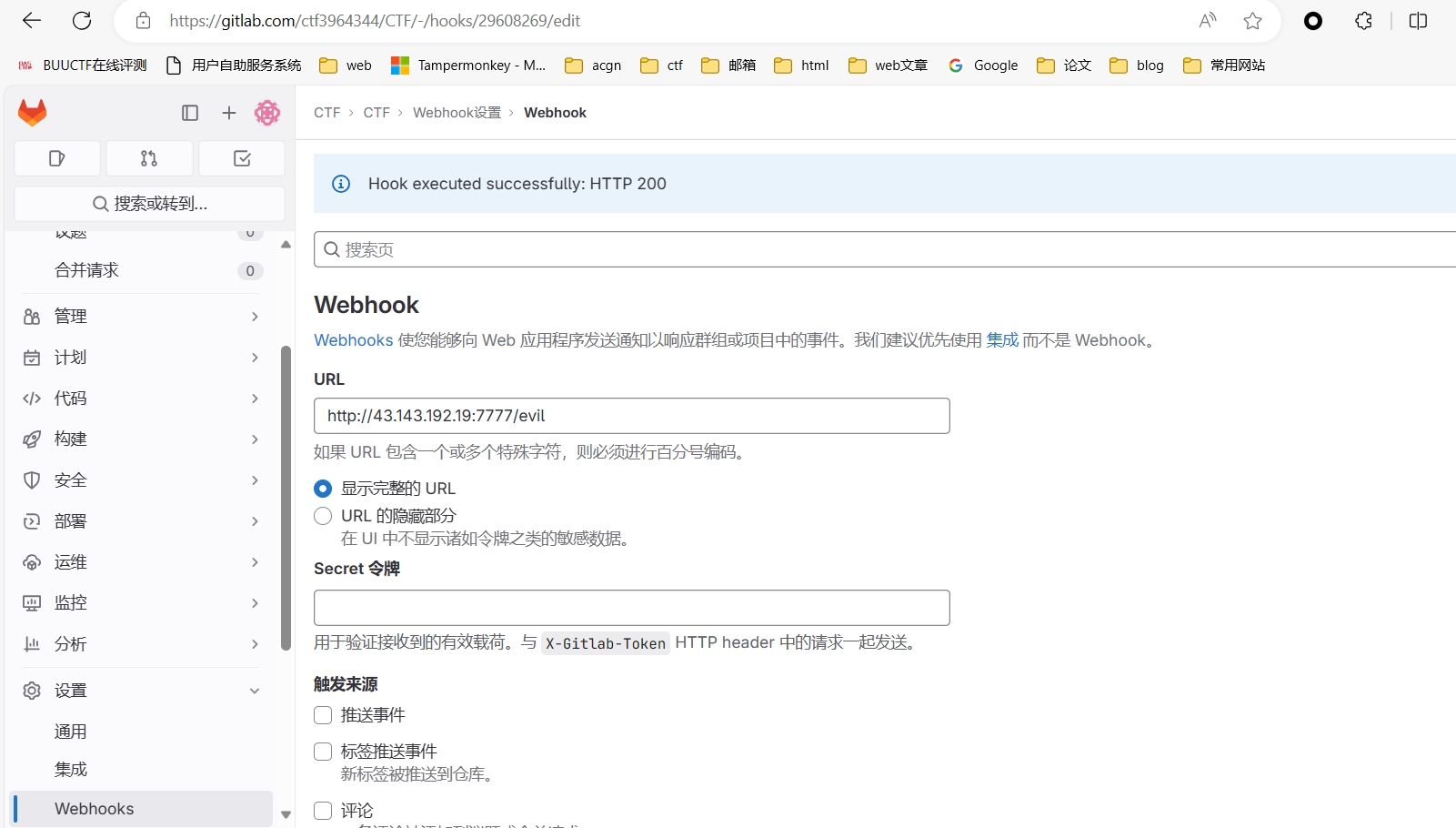Open 通用 settings item

pyautogui.click(x=142, y=732)
